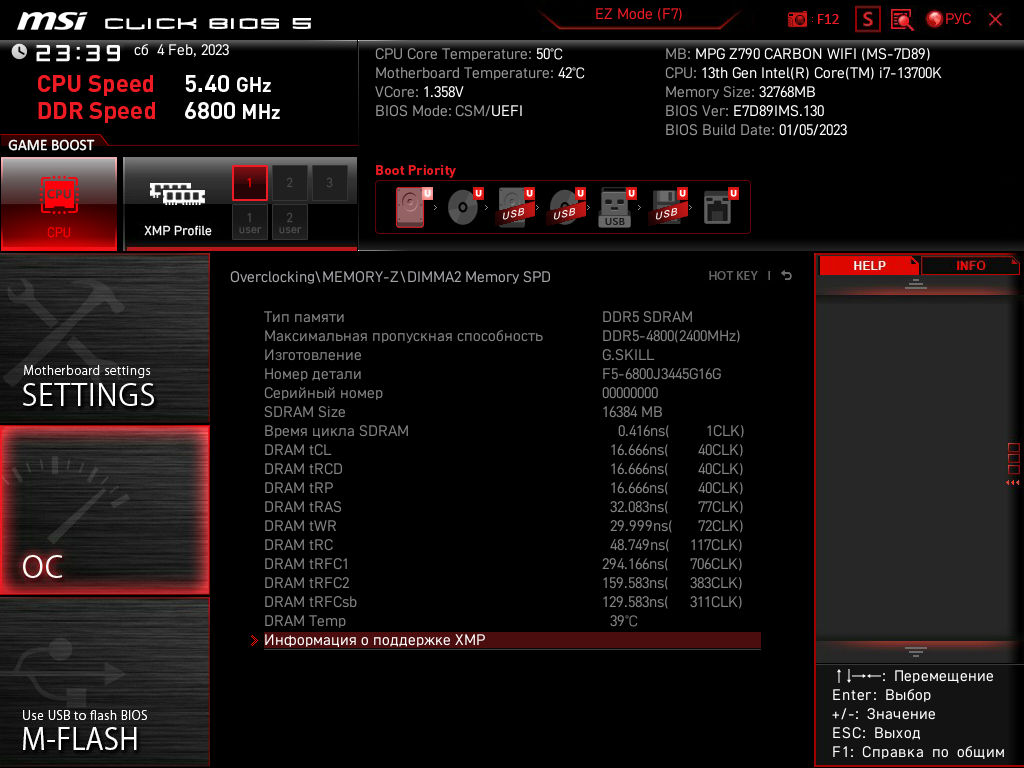This screenshot has height=768, width=1024.
Task: Click the G.SKILL manufacturer value
Action: (628, 355)
